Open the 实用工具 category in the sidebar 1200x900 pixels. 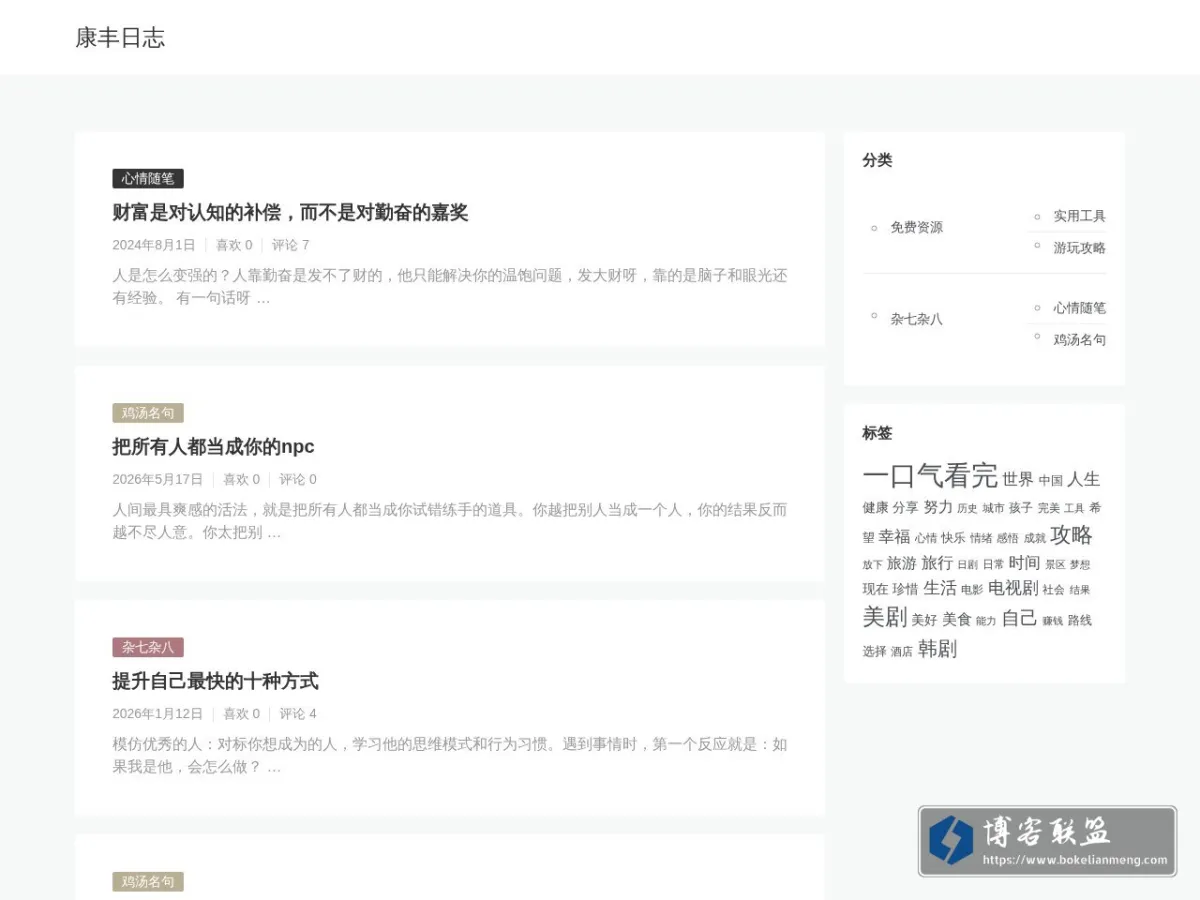pos(1080,216)
